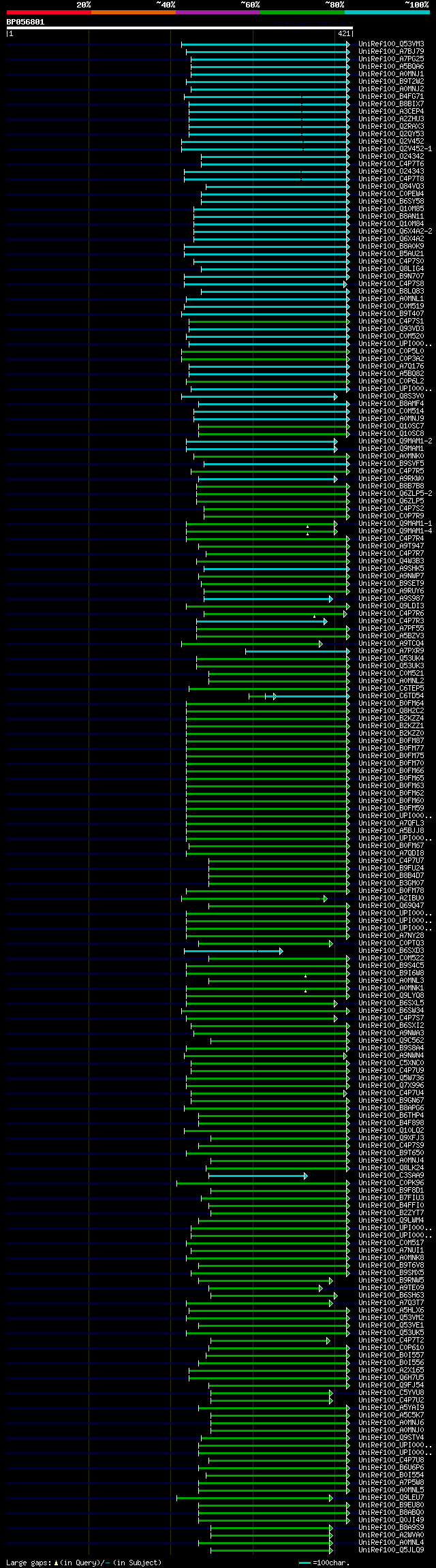Screen dimensions: 436x1568
Task: Open hit UniRef100_Q6X4A2-2
Action: (x=395, y=232)
